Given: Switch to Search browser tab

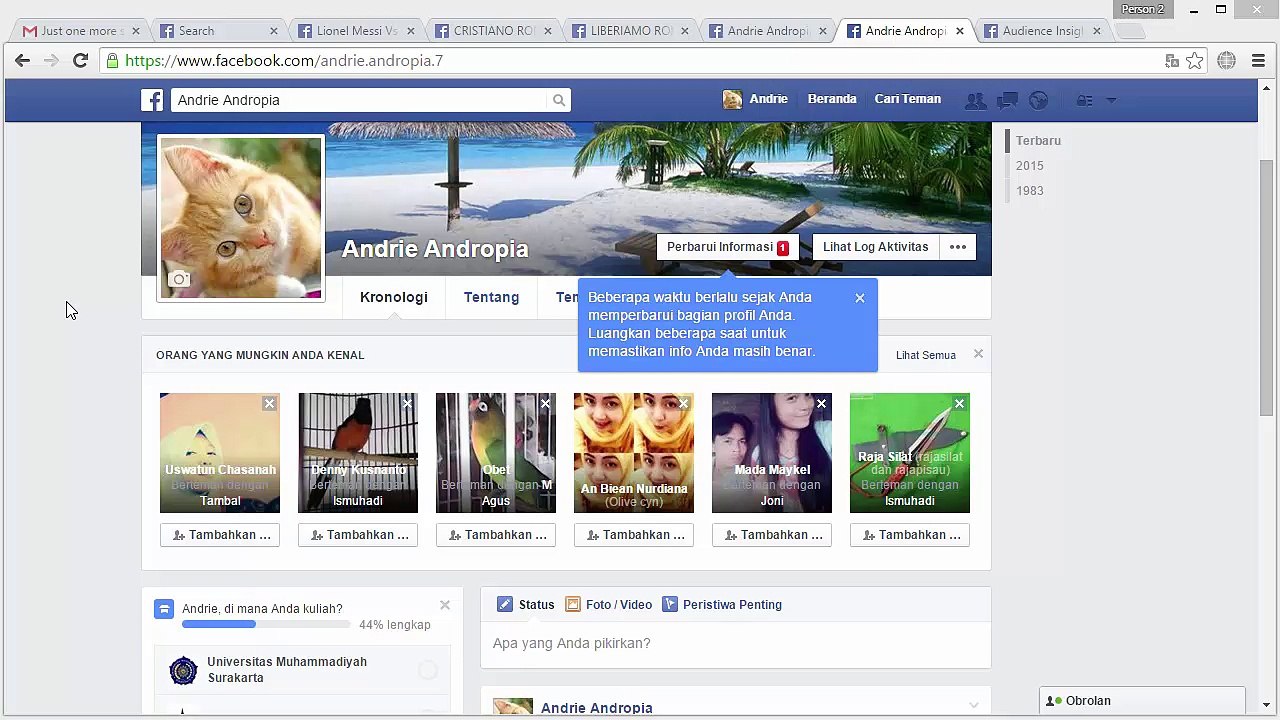Looking at the screenshot, I should (217, 31).
